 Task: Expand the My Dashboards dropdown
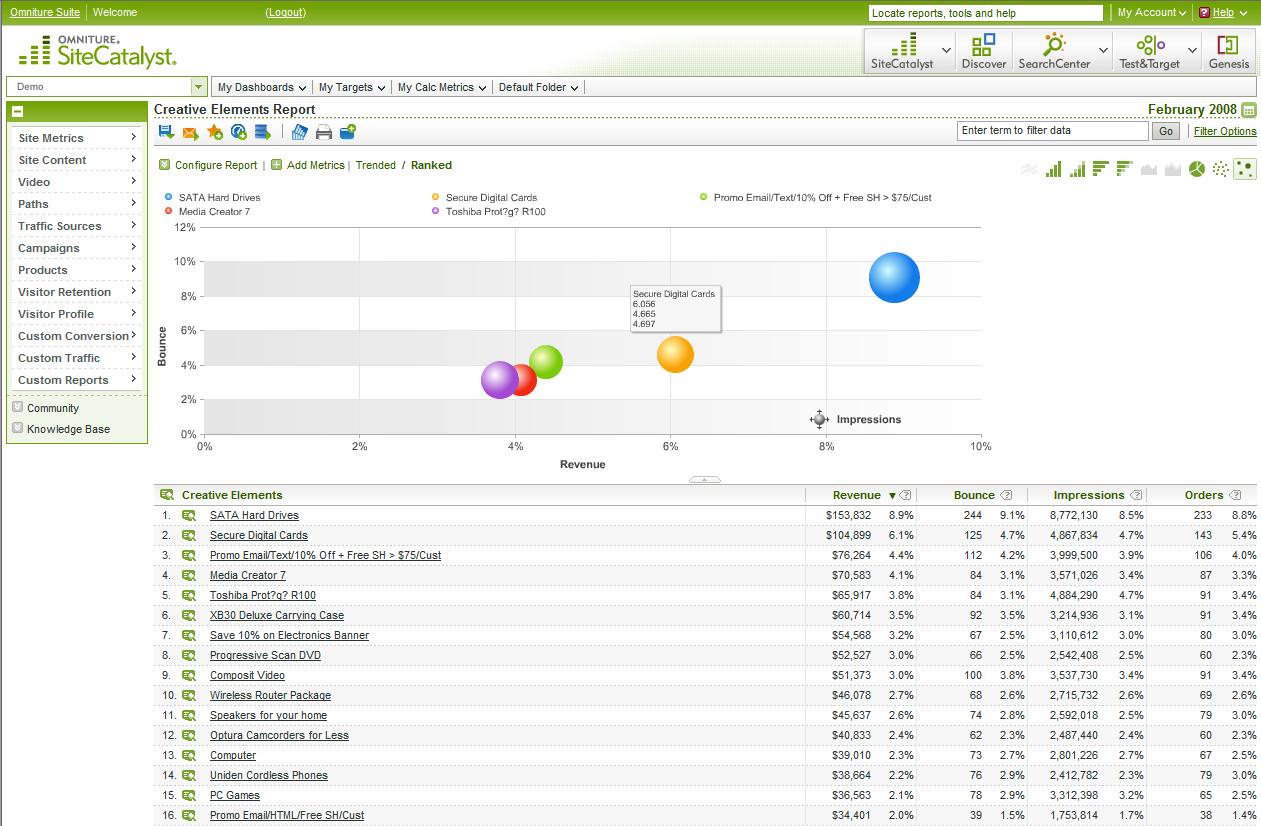[x=262, y=87]
